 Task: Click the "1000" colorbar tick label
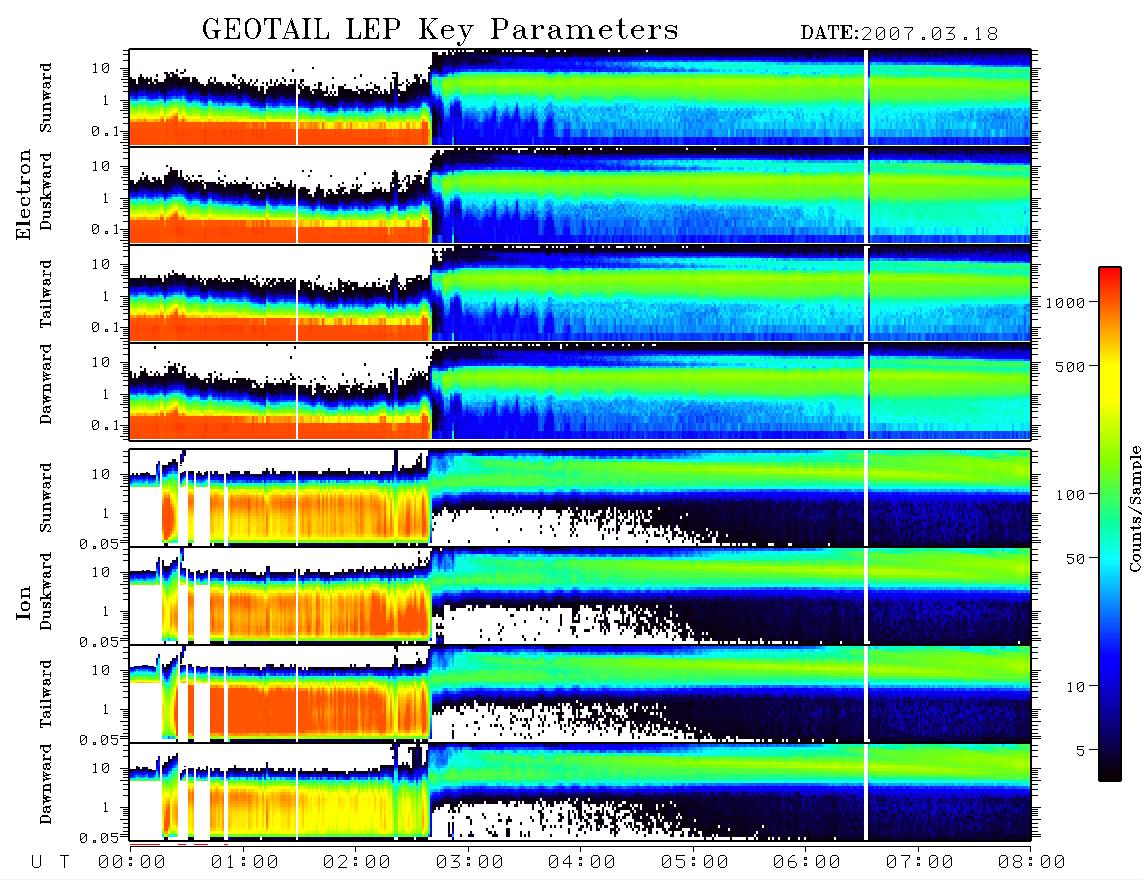click(x=1066, y=303)
